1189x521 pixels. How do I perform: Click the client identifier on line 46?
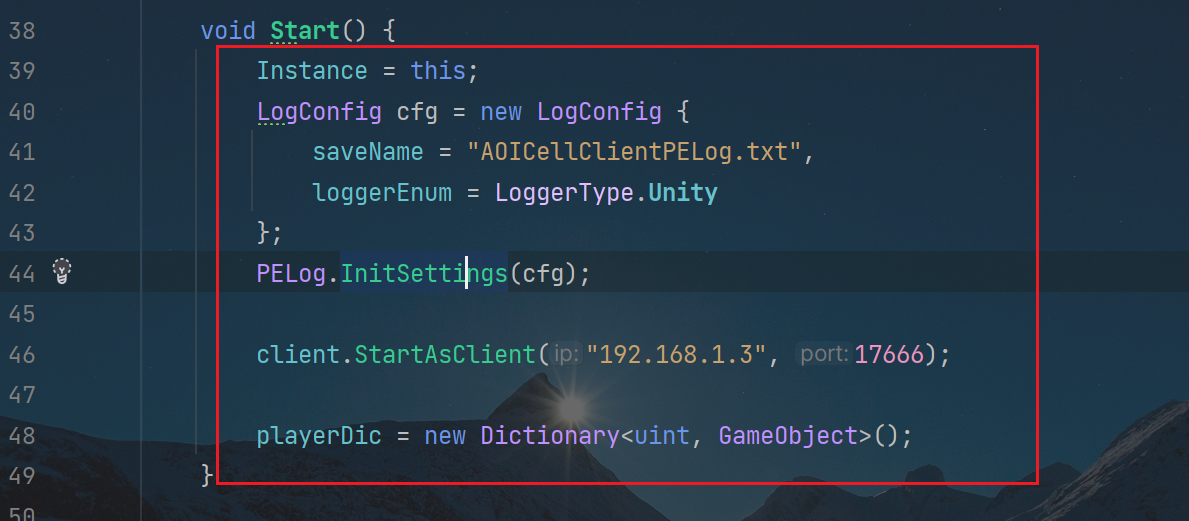(x=299, y=355)
